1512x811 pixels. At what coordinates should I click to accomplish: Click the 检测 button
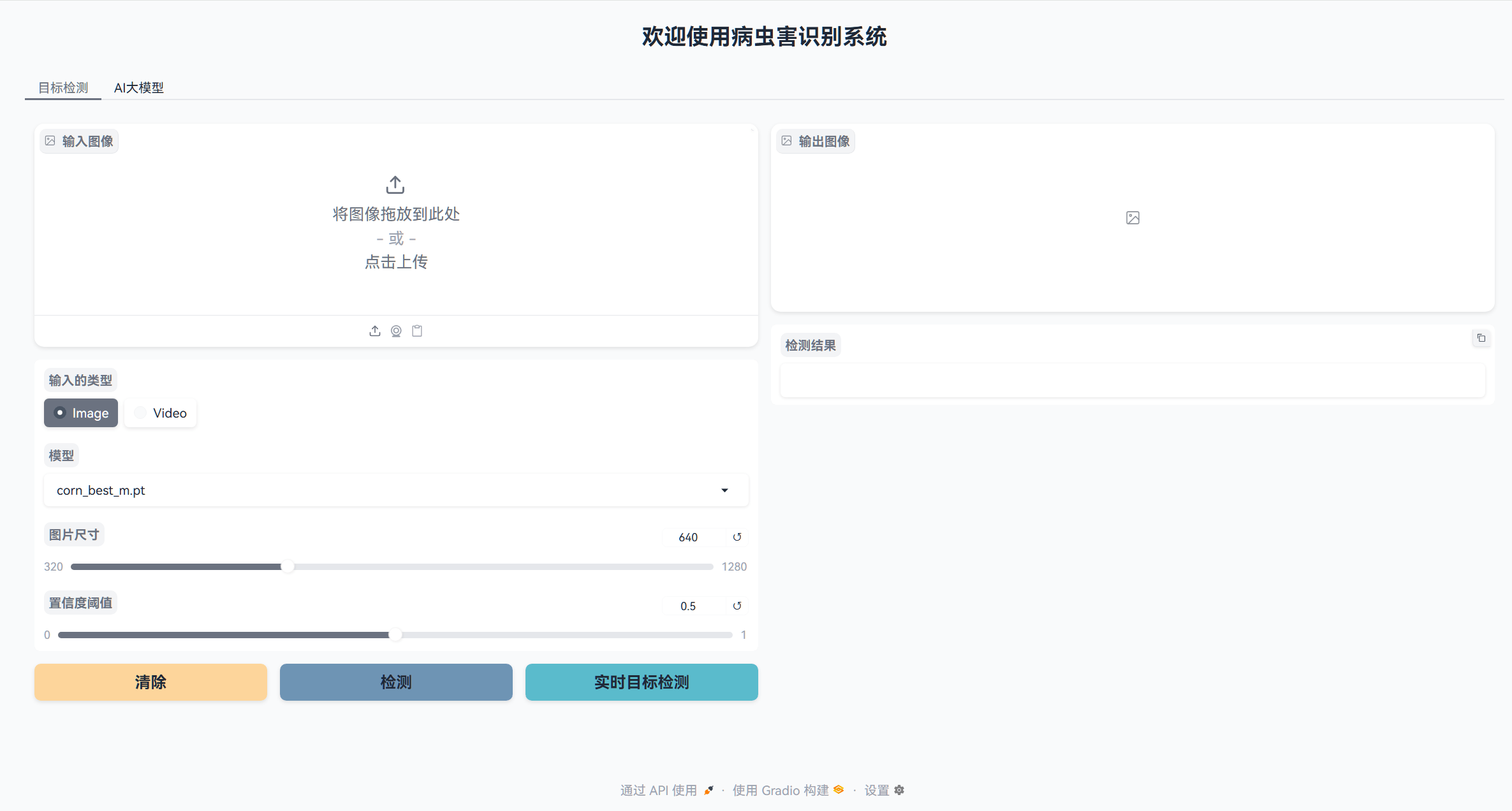tap(396, 682)
